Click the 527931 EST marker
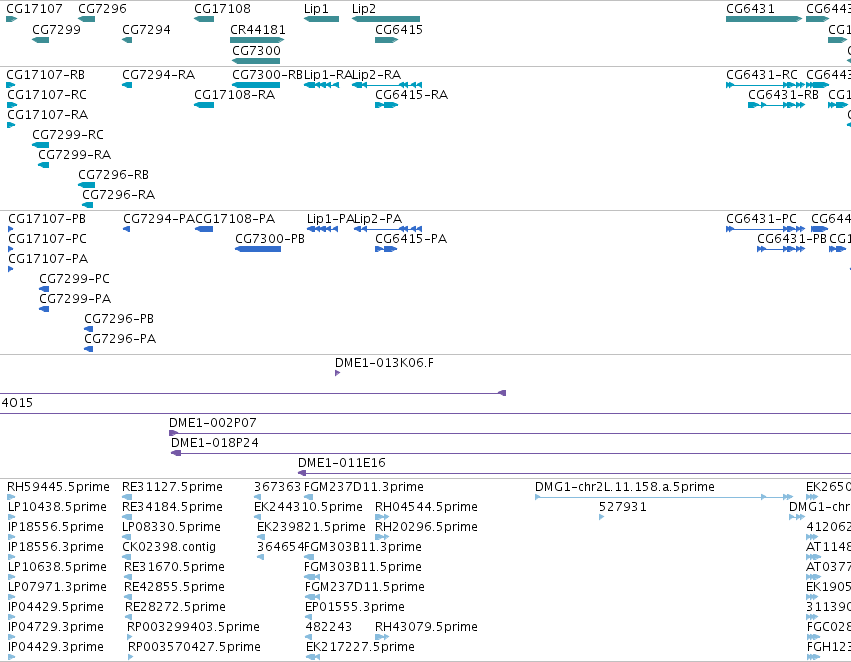This screenshot has height=662, width=851. pyautogui.click(x=601, y=517)
